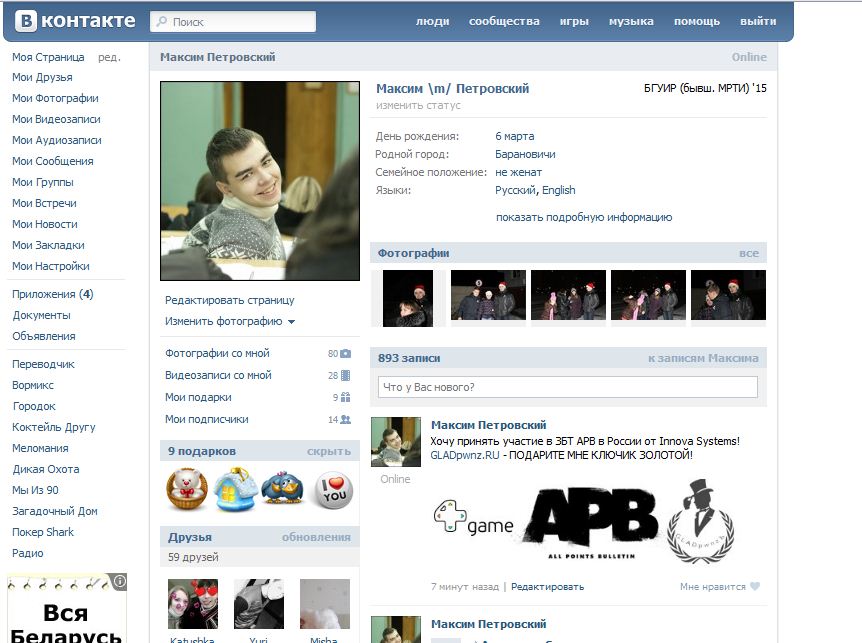Click the blue house gift icon
Viewport: 862px width, 643px height.
point(235,488)
